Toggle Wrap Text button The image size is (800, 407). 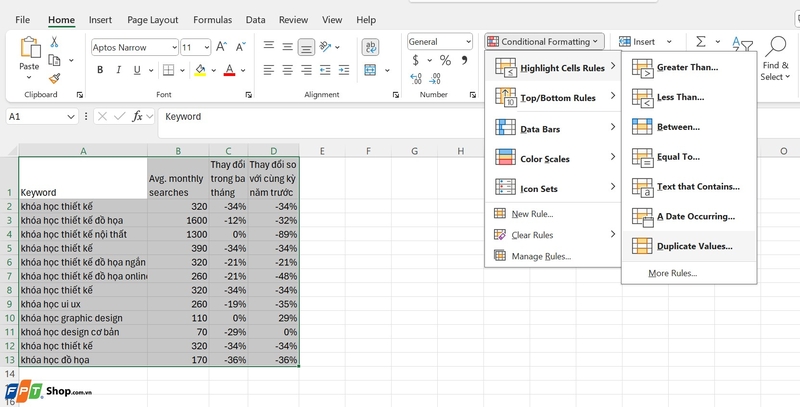(370, 47)
